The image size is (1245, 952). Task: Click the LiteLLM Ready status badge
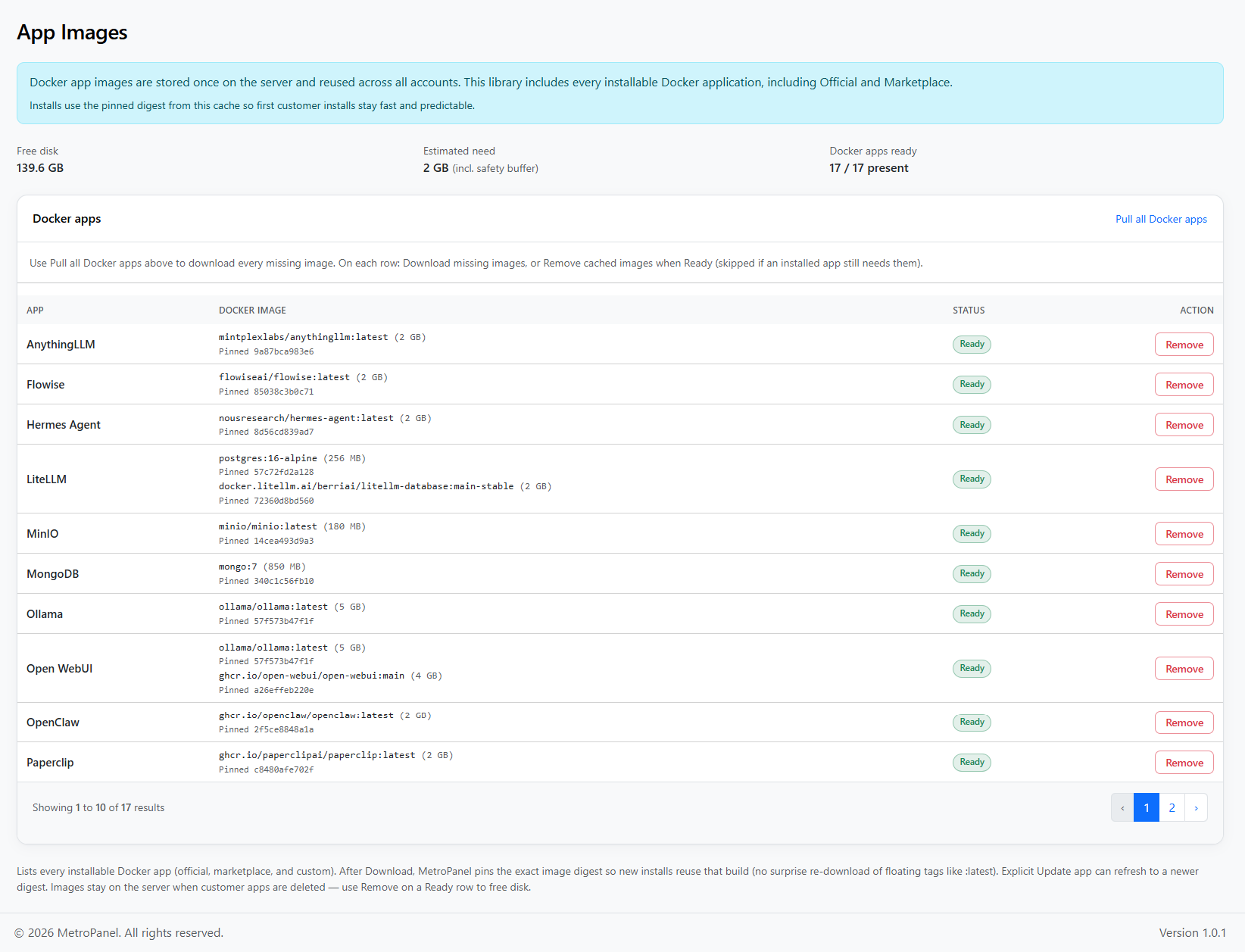pyautogui.click(x=972, y=479)
